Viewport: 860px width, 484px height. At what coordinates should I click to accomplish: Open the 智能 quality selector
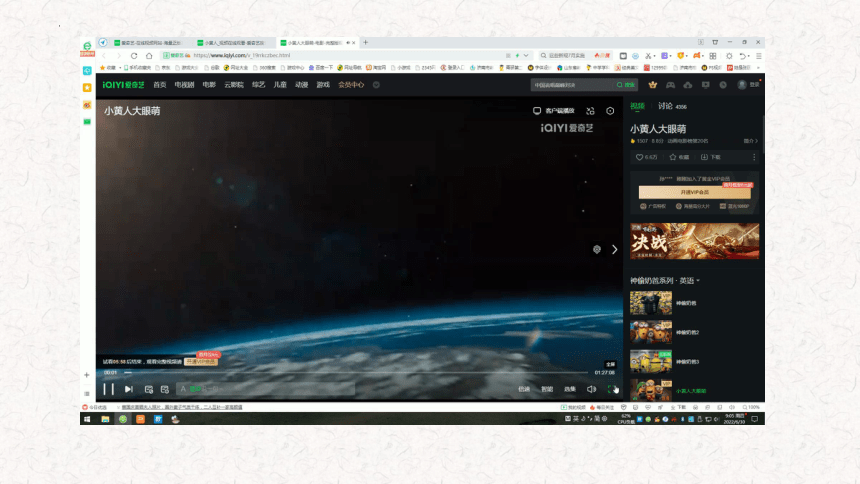(547, 389)
